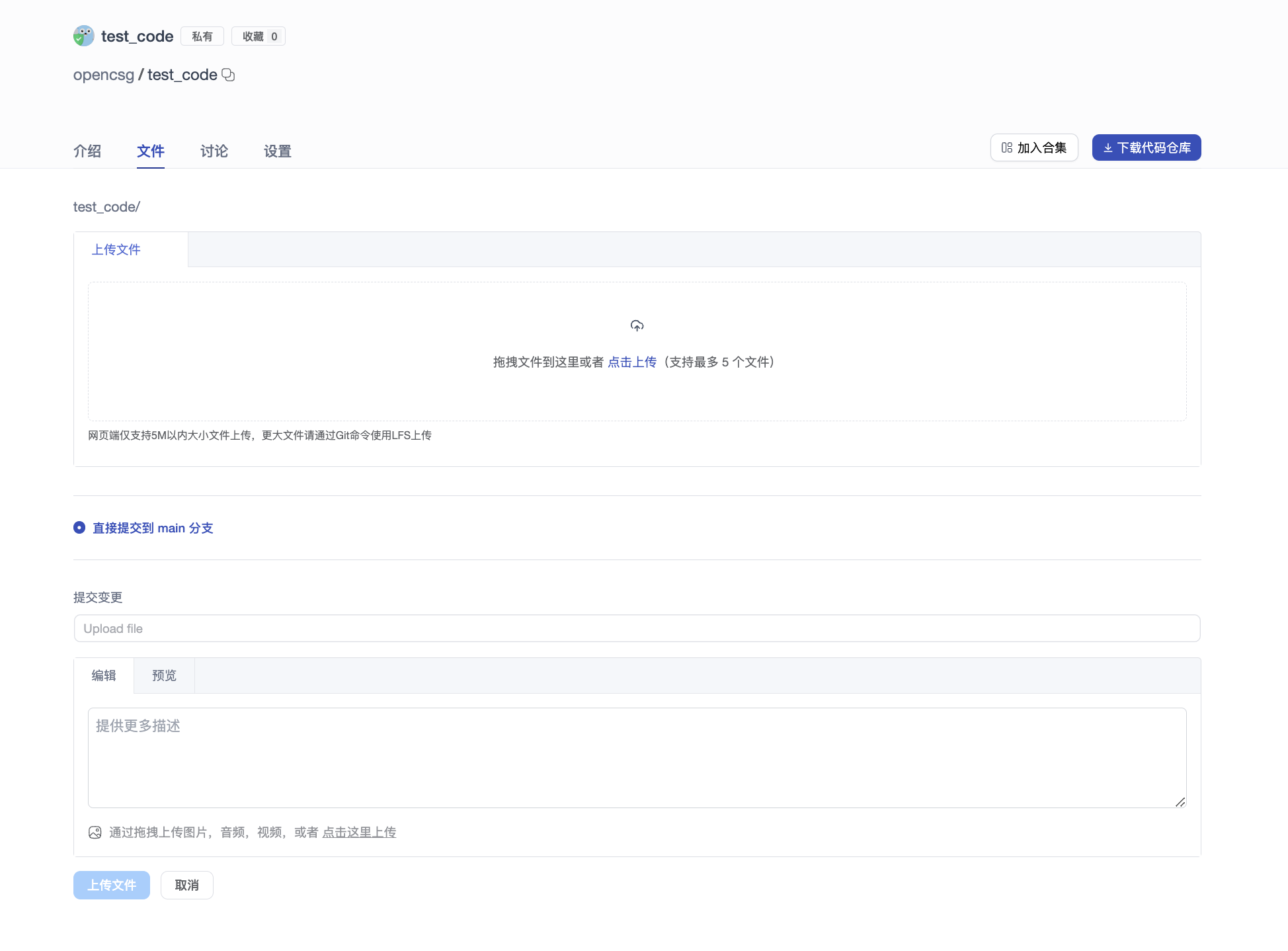Click the Upload file commit message field
1288x951 pixels.
tap(637, 628)
